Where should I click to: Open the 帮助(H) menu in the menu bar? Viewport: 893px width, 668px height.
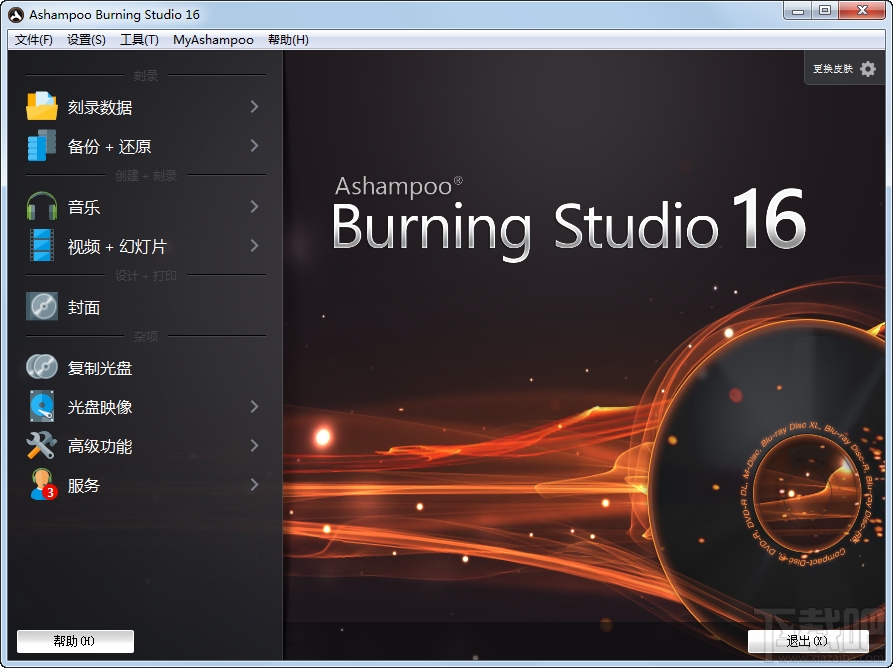[x=288, y=40]
